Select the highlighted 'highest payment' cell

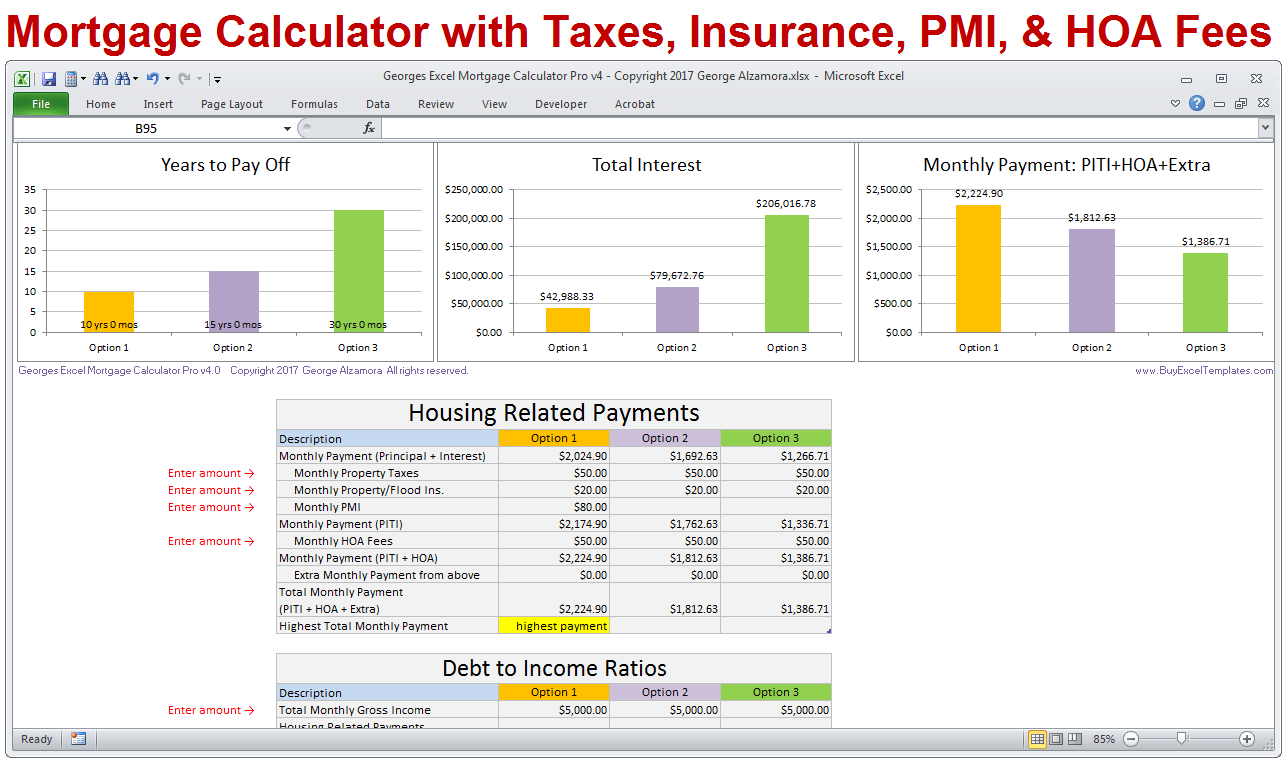[x=554, y=625]
